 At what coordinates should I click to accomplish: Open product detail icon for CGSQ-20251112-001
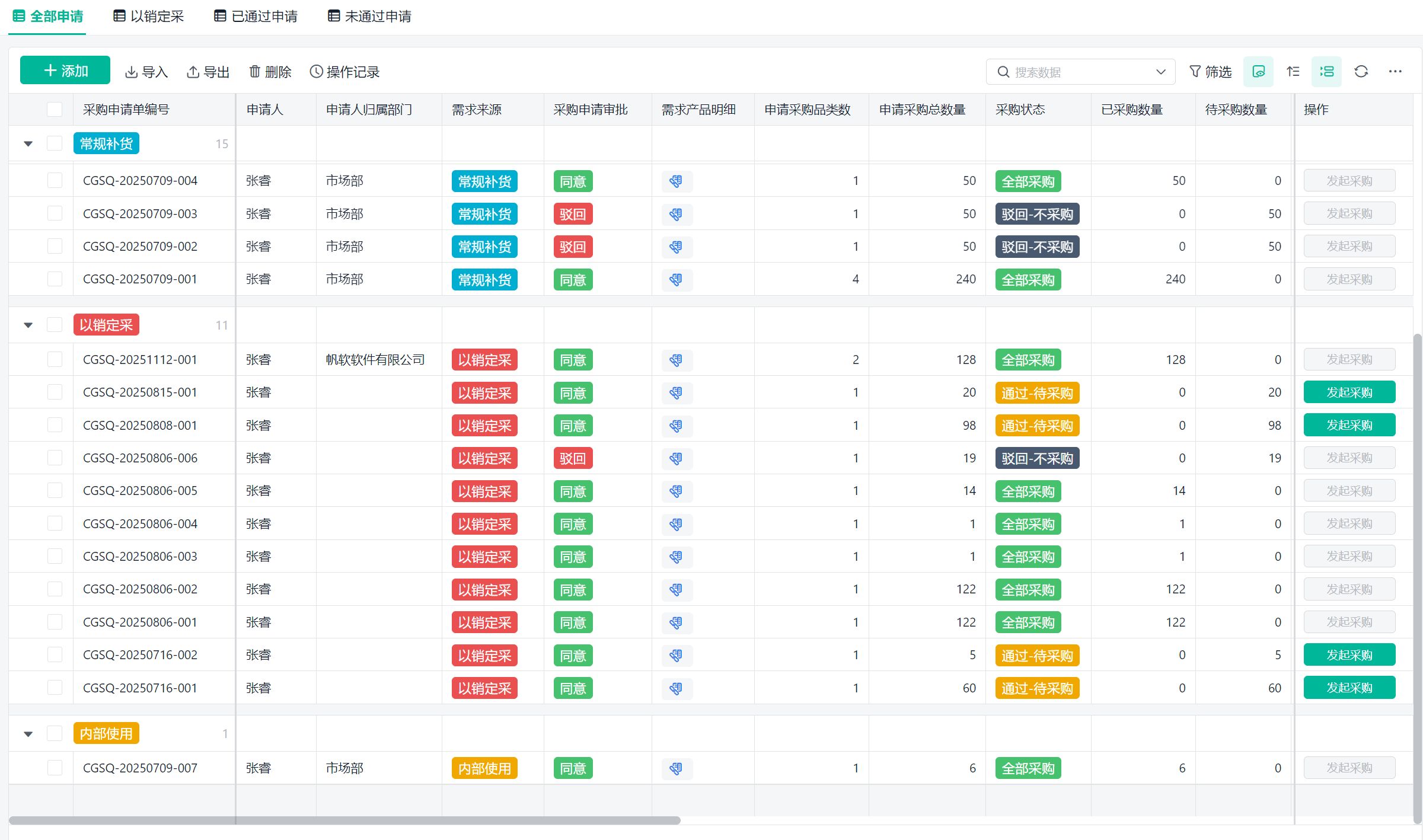(676, 360)
